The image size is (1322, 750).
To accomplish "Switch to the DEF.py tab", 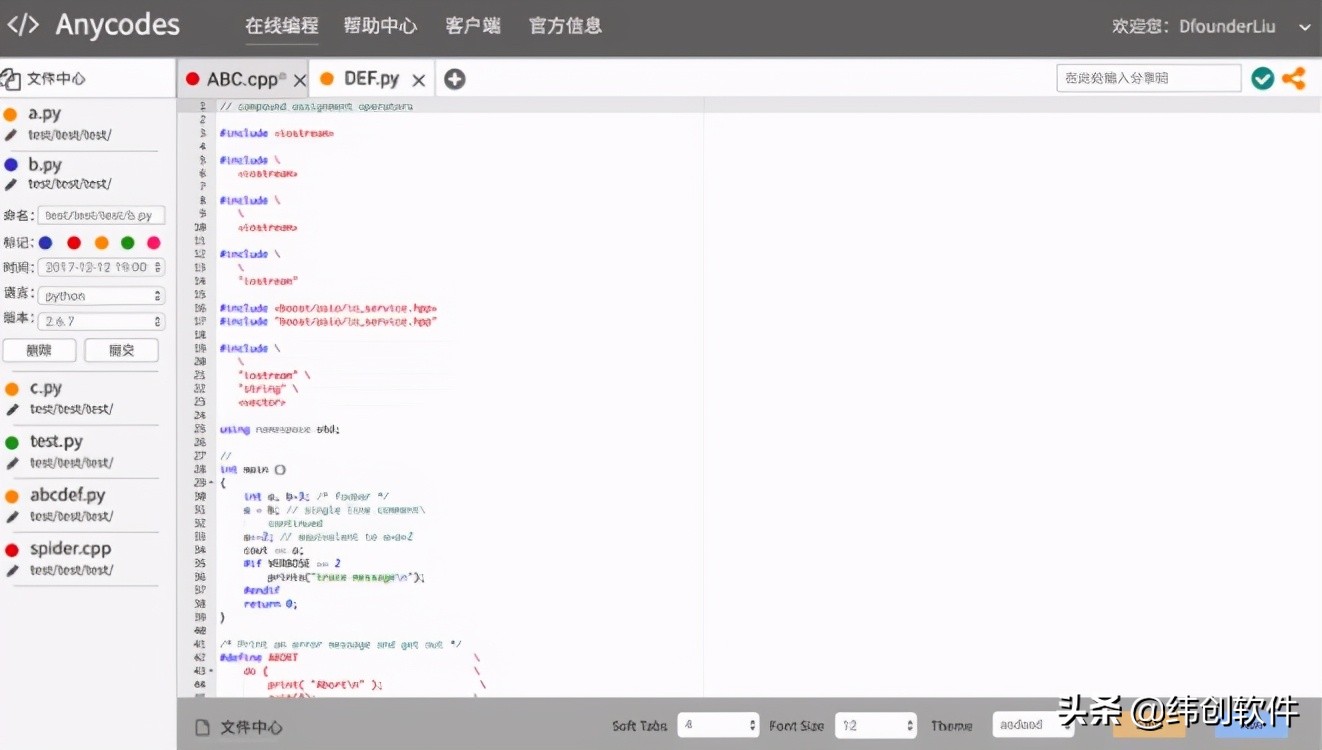I will (x=371, y=79).
